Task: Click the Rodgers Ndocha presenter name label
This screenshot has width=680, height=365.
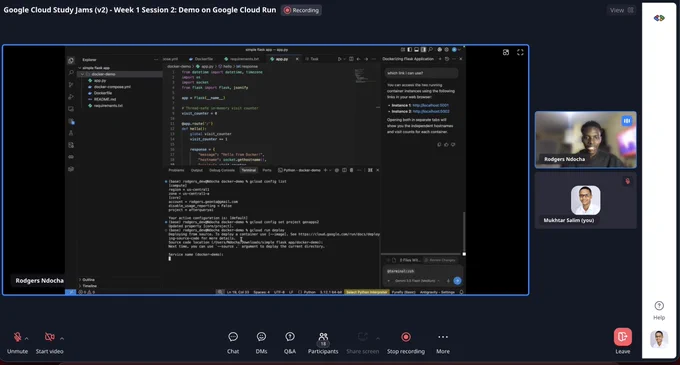Action: tap(39, 280)
